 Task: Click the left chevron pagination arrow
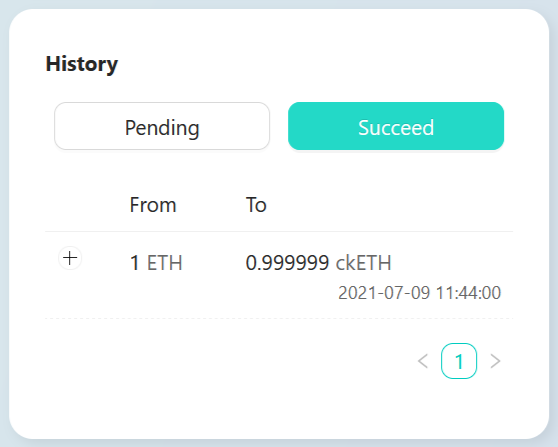pos(423,361)
